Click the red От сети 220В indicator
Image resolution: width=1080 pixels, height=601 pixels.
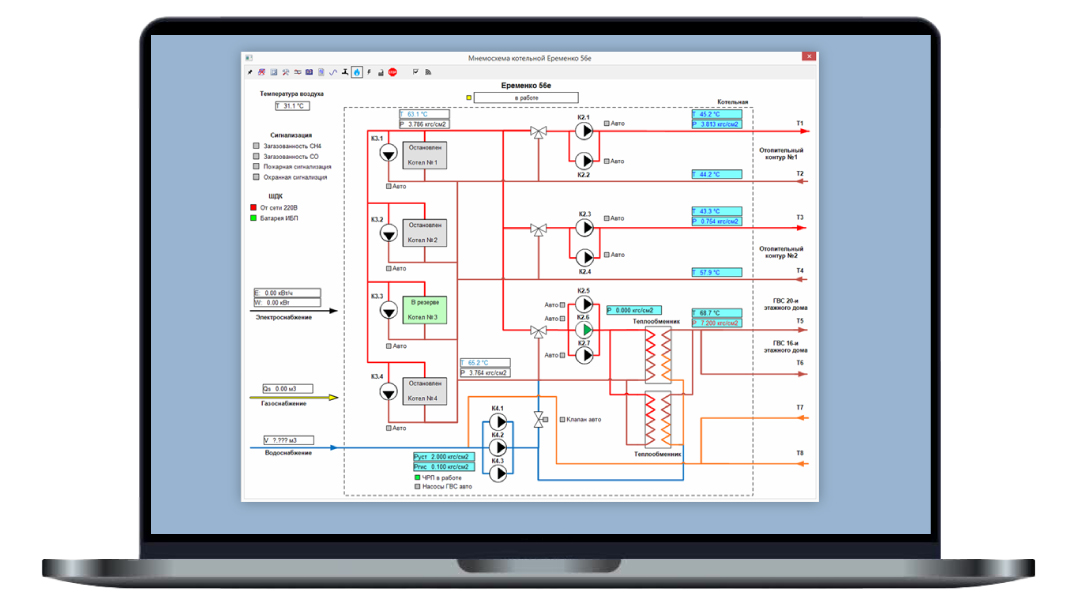click(x=256, y=207)
